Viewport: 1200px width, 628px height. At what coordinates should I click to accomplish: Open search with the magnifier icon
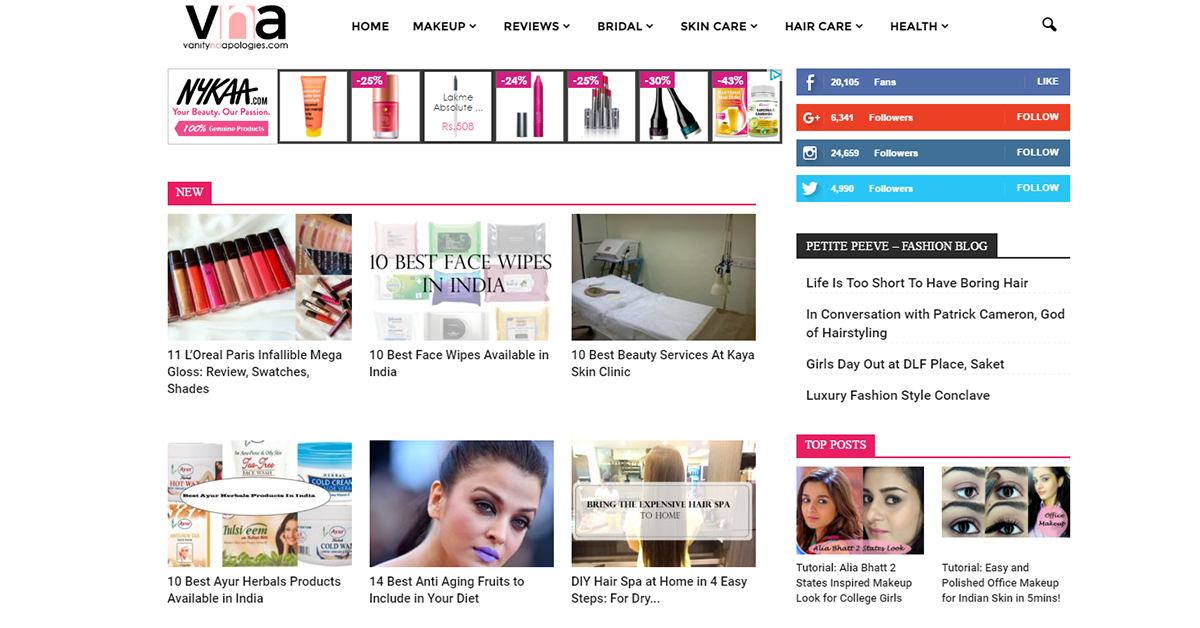[1049, 25]
